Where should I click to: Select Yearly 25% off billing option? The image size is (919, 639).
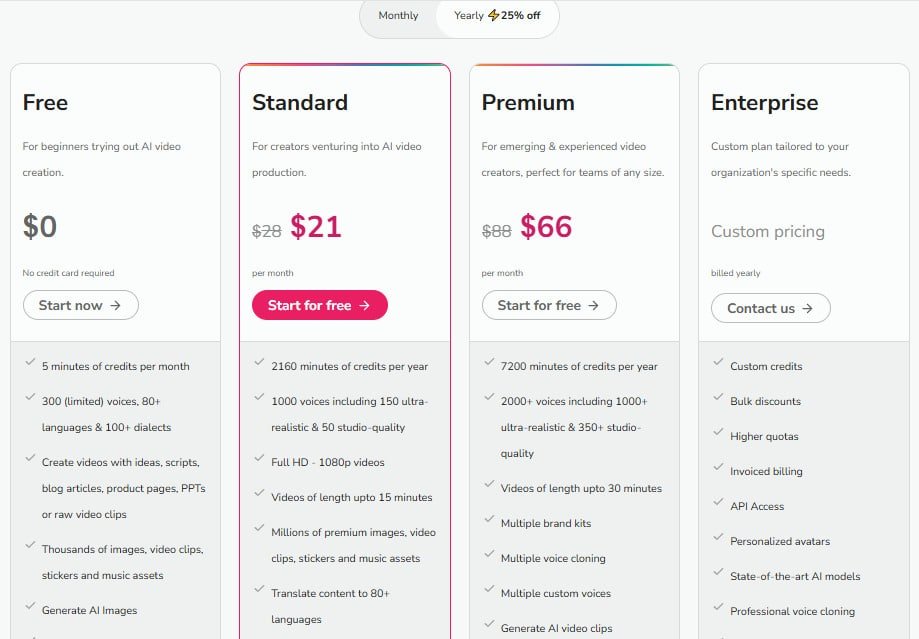(x=497, y=16)
